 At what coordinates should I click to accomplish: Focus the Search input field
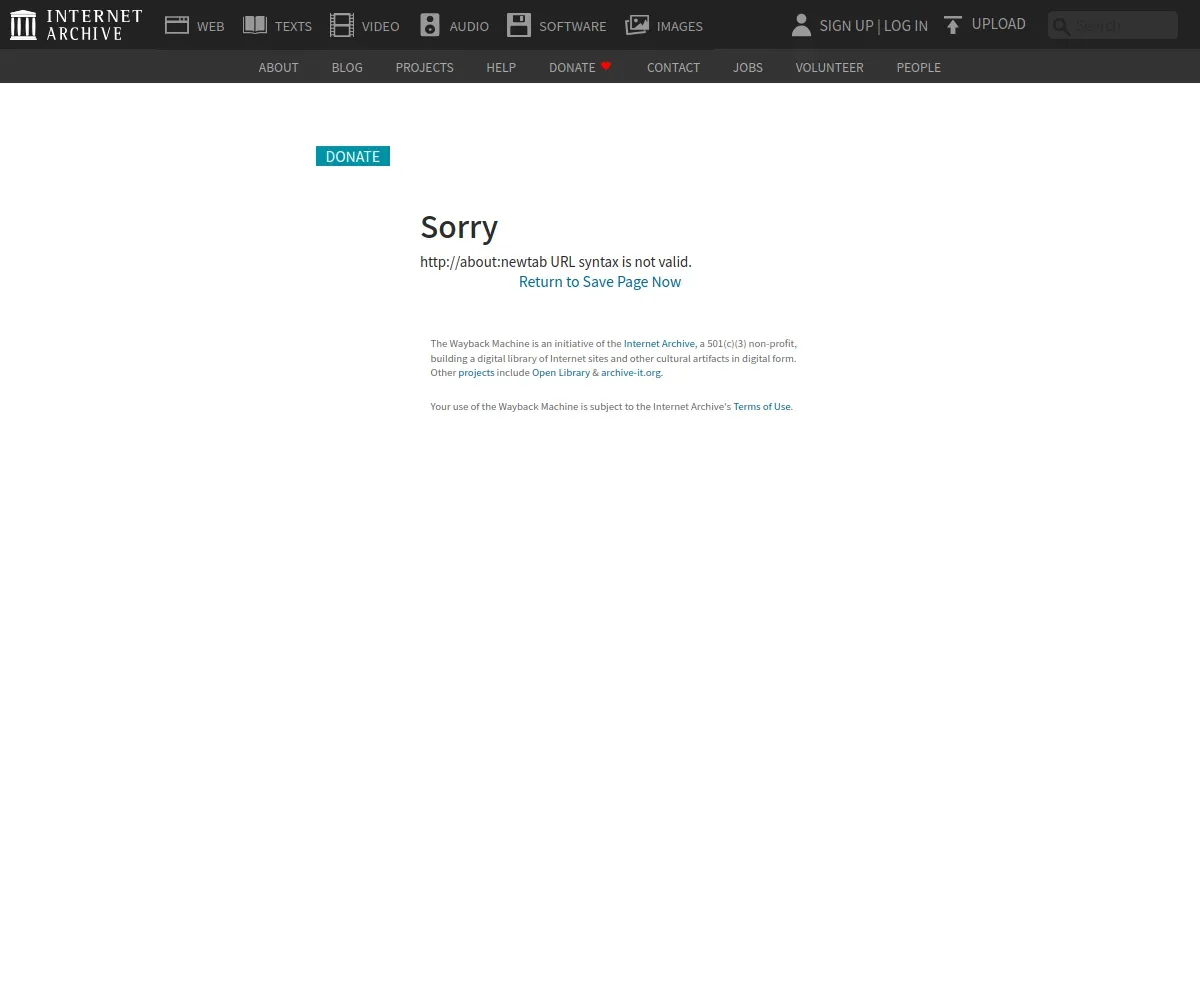pyautogui.click(x=1113, y=25)
